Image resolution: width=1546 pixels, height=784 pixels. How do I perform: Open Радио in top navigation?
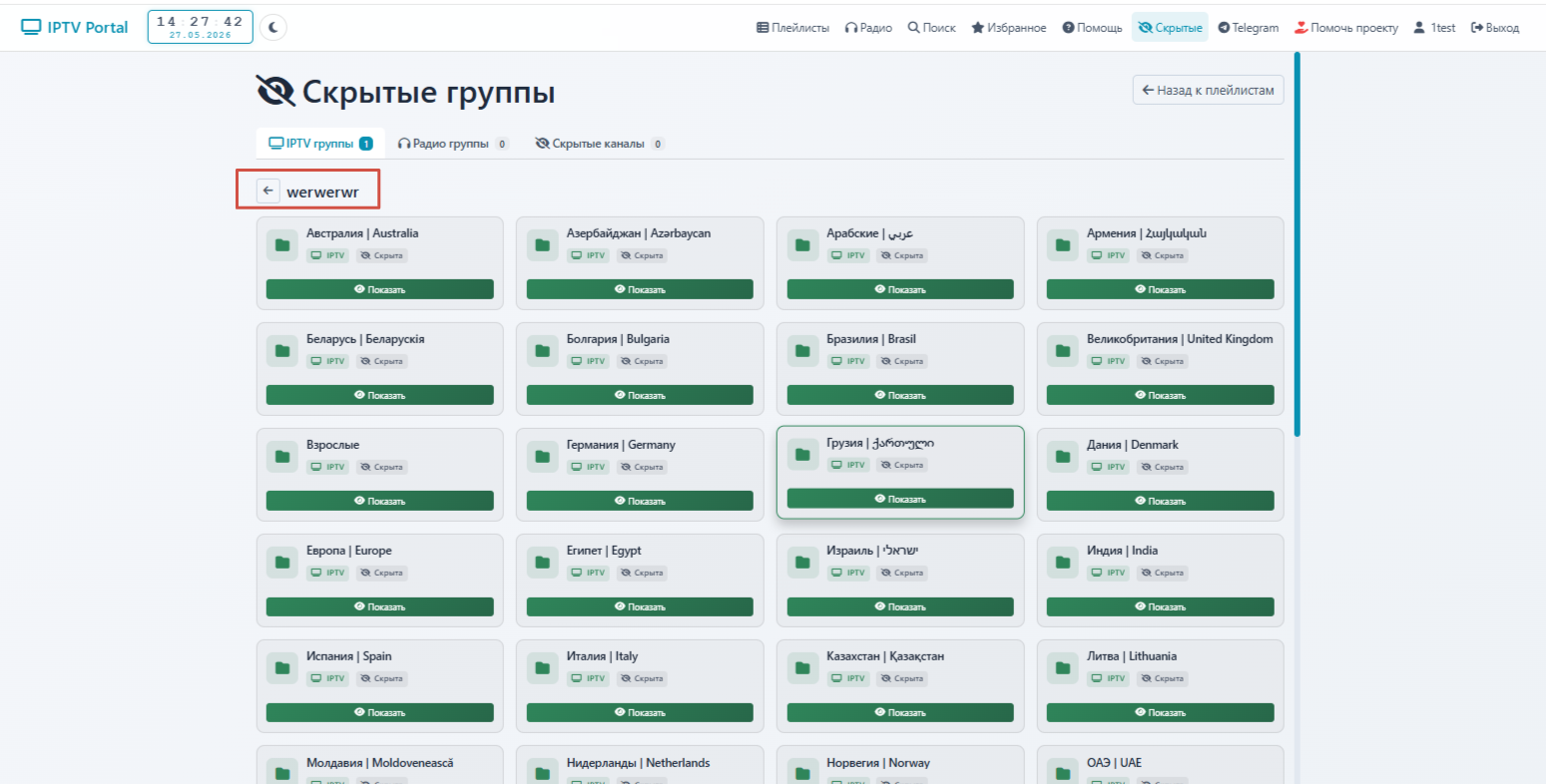click(868, 28)
